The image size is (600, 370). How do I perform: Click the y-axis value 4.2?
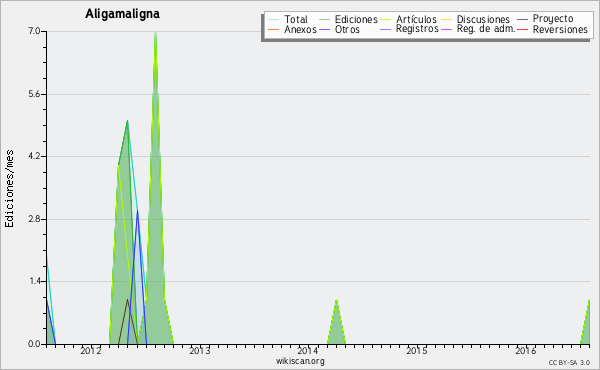[x=34, y=156]
